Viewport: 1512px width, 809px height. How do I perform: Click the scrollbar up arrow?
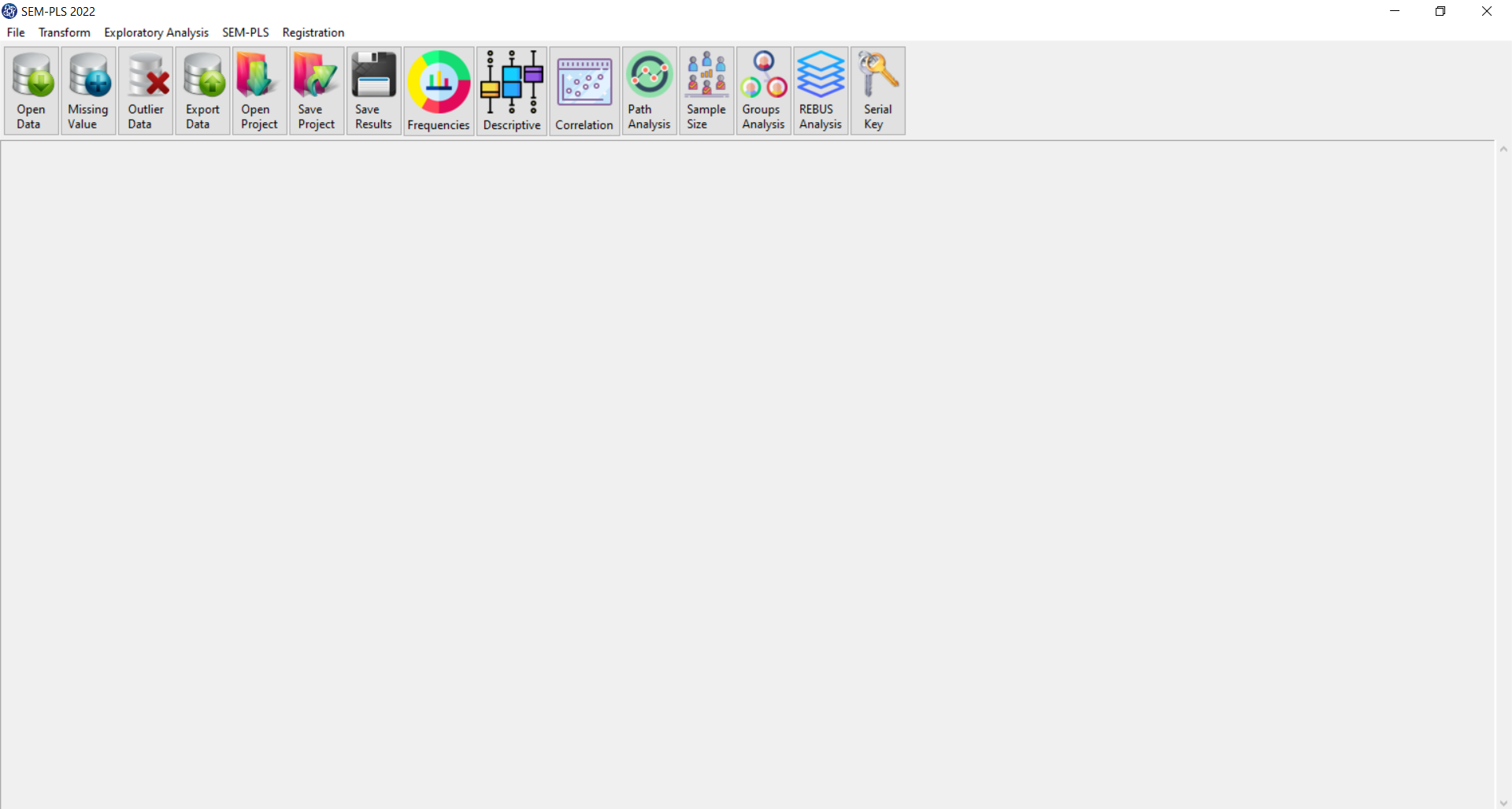pos(1503,149)
